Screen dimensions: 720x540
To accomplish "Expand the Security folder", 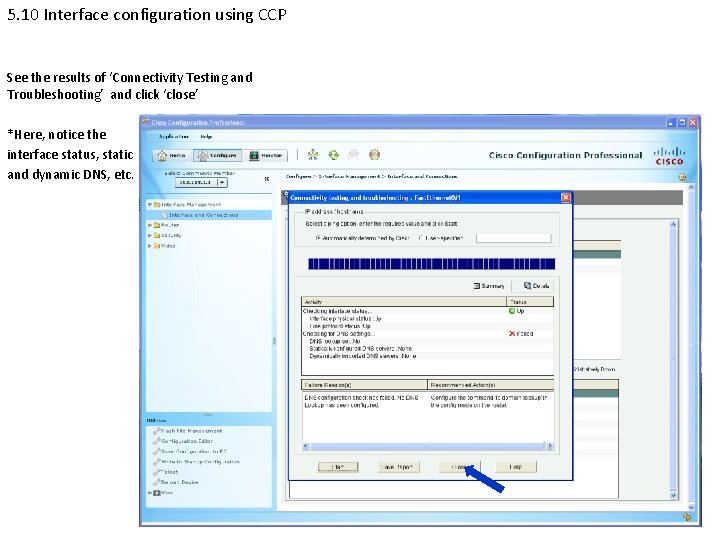I will [150, 236].
